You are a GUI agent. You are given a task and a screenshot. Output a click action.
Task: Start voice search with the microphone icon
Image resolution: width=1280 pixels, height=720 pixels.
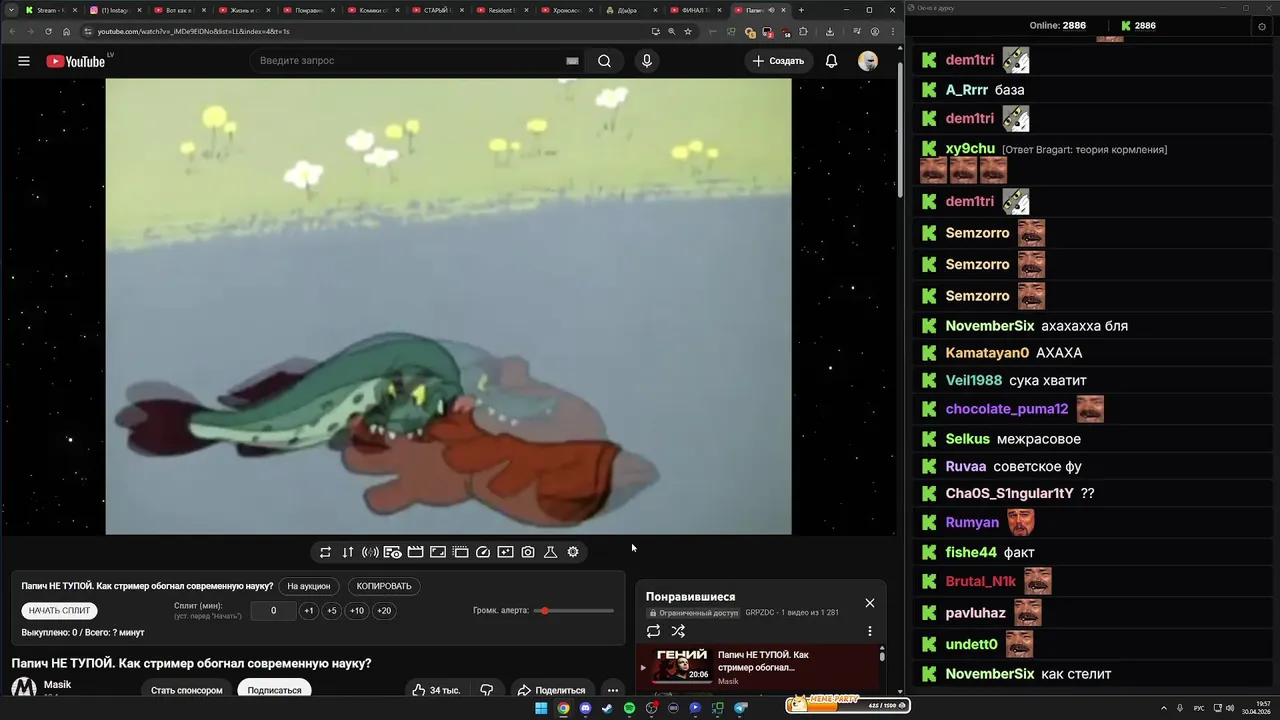click(x=647, y=61)
